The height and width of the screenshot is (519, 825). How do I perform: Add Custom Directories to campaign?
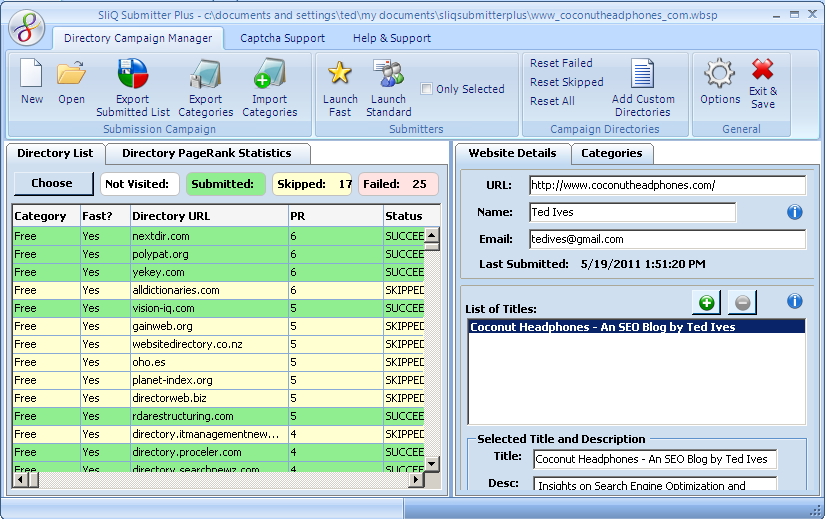tap(642, 88)
